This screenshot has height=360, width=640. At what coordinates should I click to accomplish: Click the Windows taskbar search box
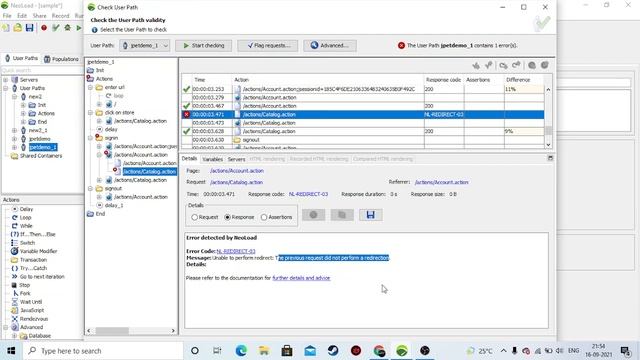tap(104, 351)
